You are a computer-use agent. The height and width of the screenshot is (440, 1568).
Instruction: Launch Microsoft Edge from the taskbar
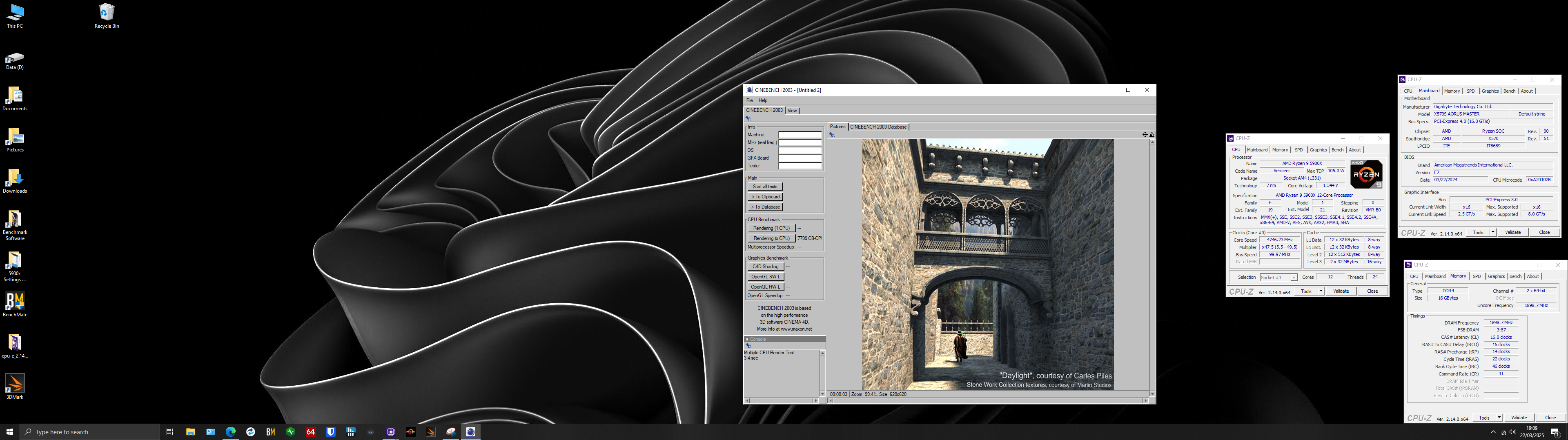231,432
